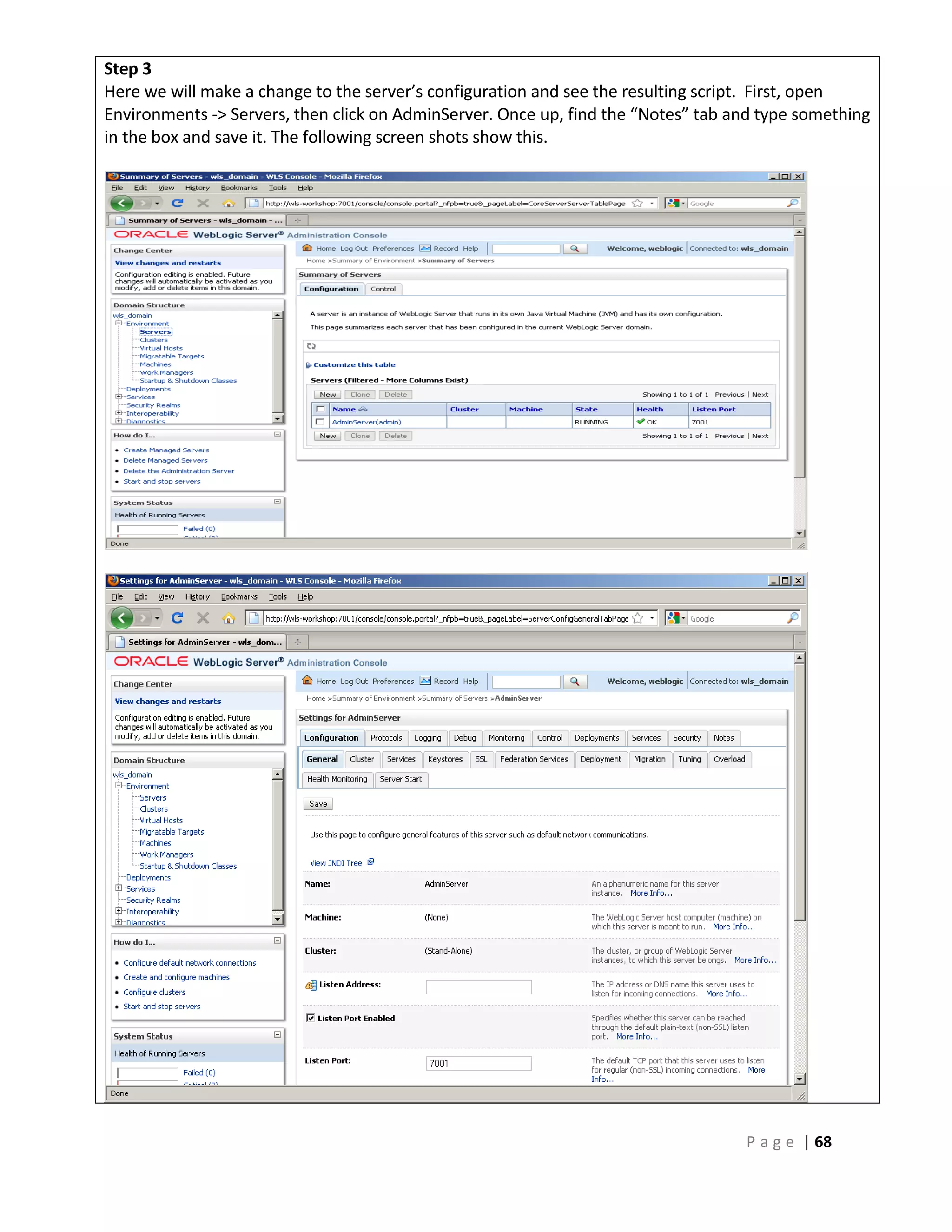Image resolution: width=952 pixels, height=1232 pixels.
Task: Switch to Control tab in Summary of Servers
Action: (x=383, y=289)
